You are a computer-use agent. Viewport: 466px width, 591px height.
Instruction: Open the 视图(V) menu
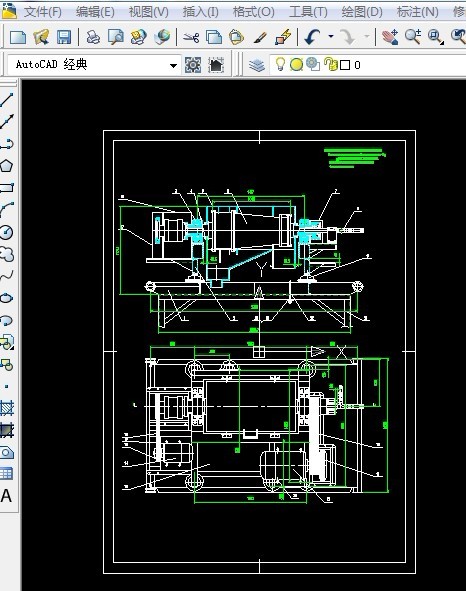pyautogui.click(x=149, y=12)
